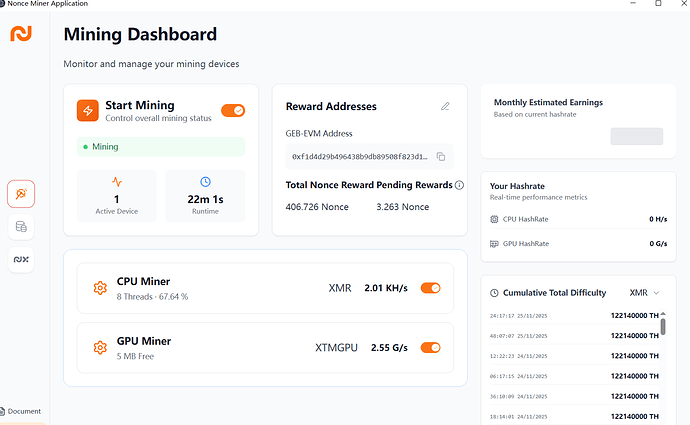690x425 pixels.
Task: Select the NX sidebar icon
Action: 21,260
